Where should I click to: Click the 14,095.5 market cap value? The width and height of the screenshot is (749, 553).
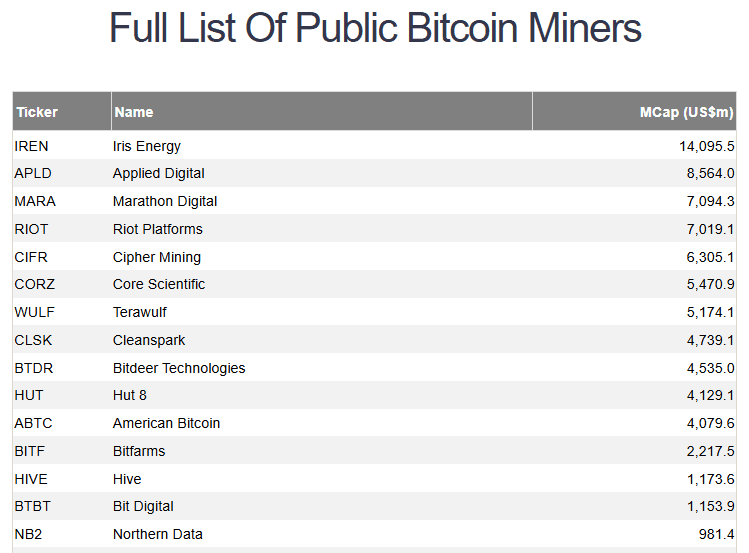point(707,146)
